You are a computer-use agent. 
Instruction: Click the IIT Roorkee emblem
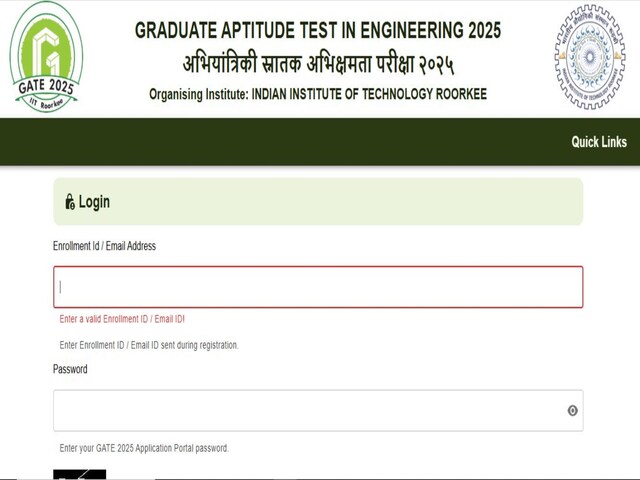click(x=589, y=56)
